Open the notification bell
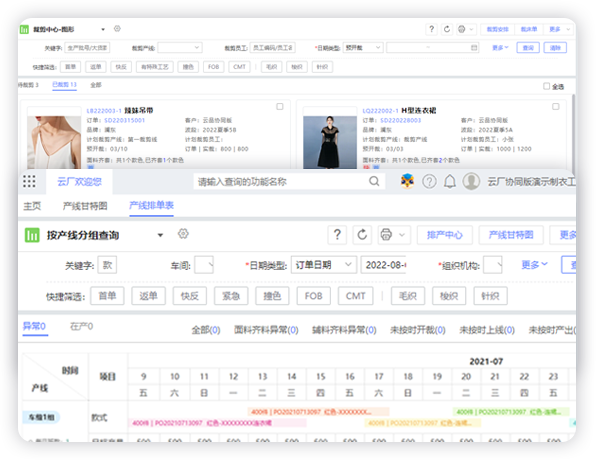This screenshot has width=596, height=460. point(450,182)
